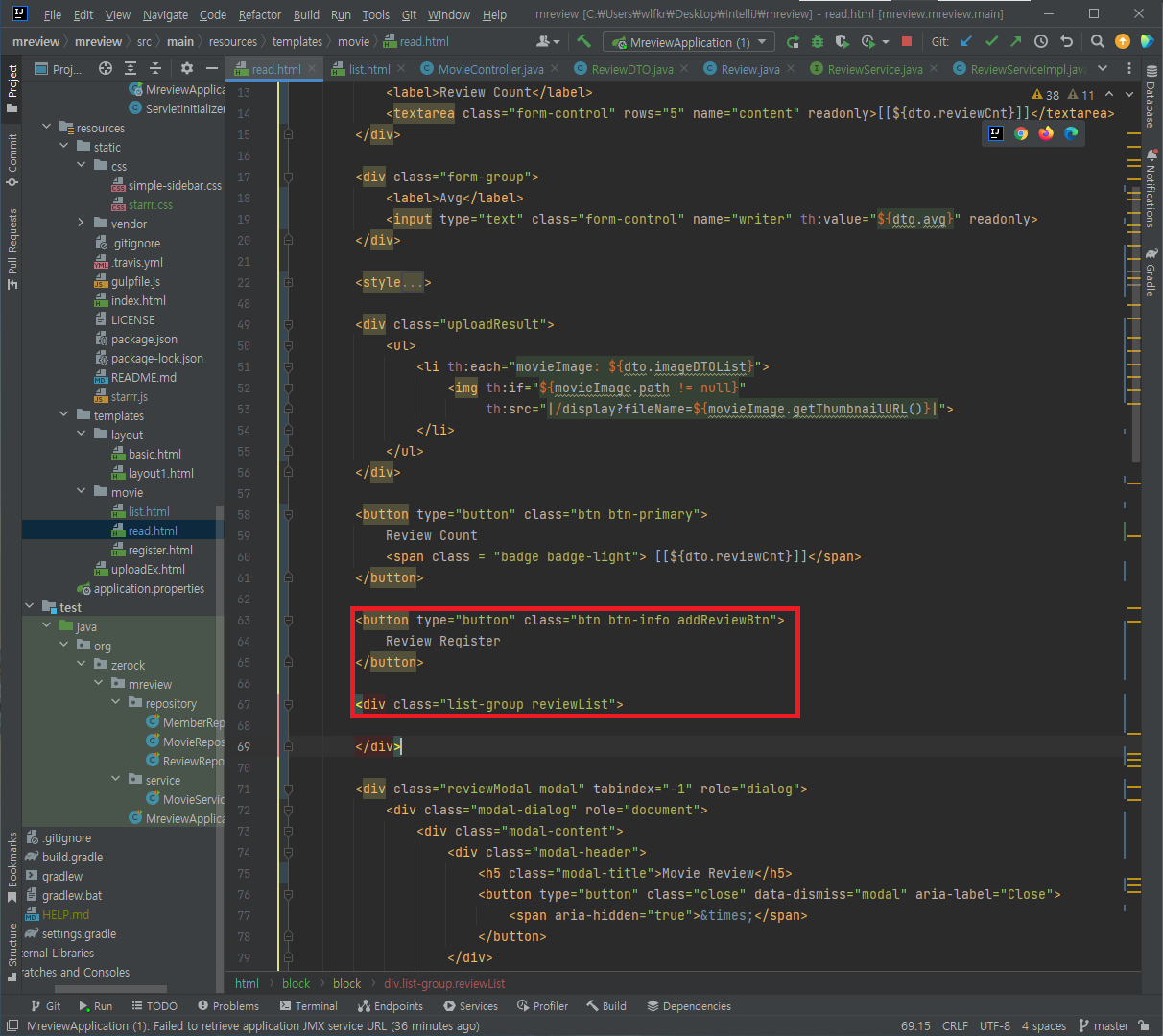The image size is (1163, 1036).
Task: Toggle the Gradle tool window
Action: (1151, 272)
